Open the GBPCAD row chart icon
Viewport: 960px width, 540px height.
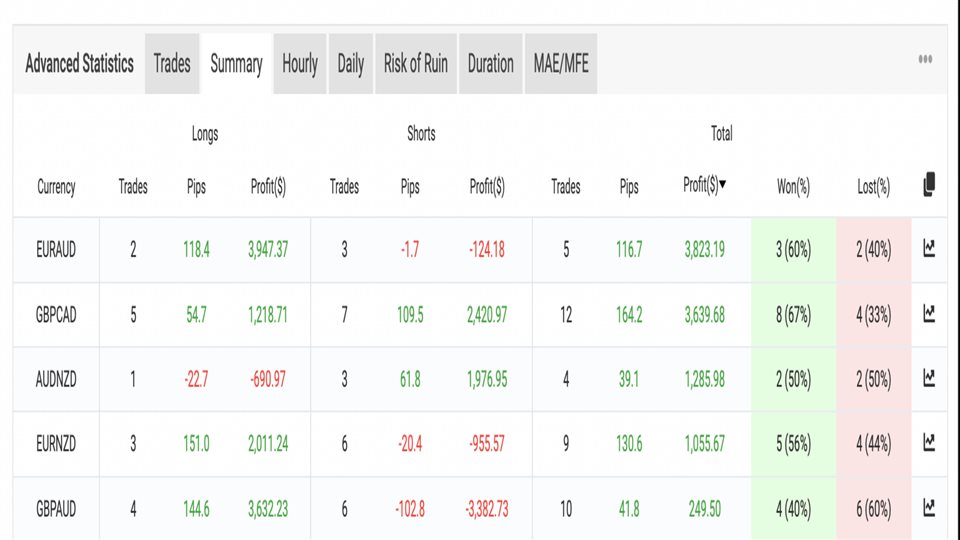[929, 313]
